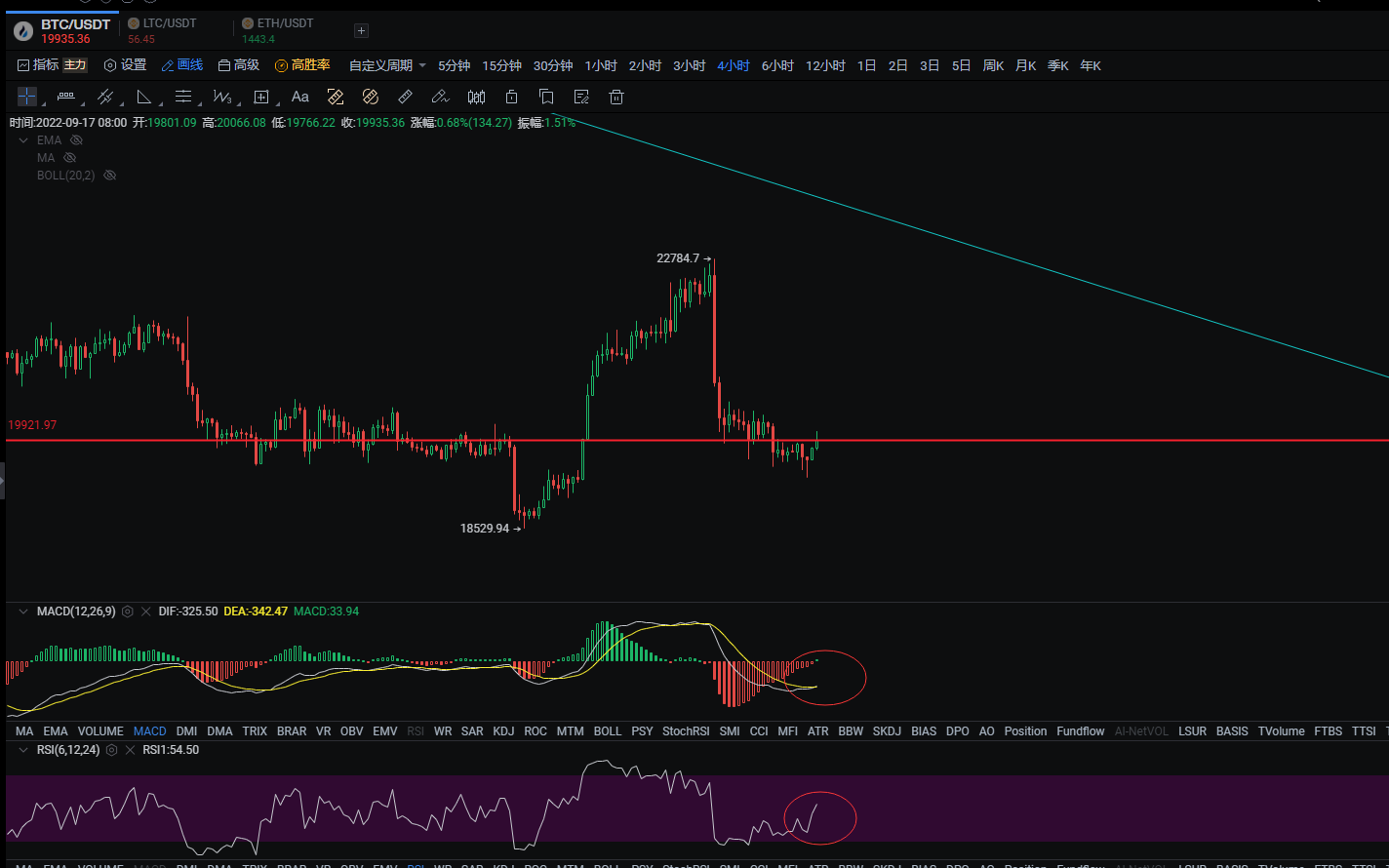Collapse the MACD(12,26,9) panel chevron
1389x868 pixels.
(x=23, y=612)
